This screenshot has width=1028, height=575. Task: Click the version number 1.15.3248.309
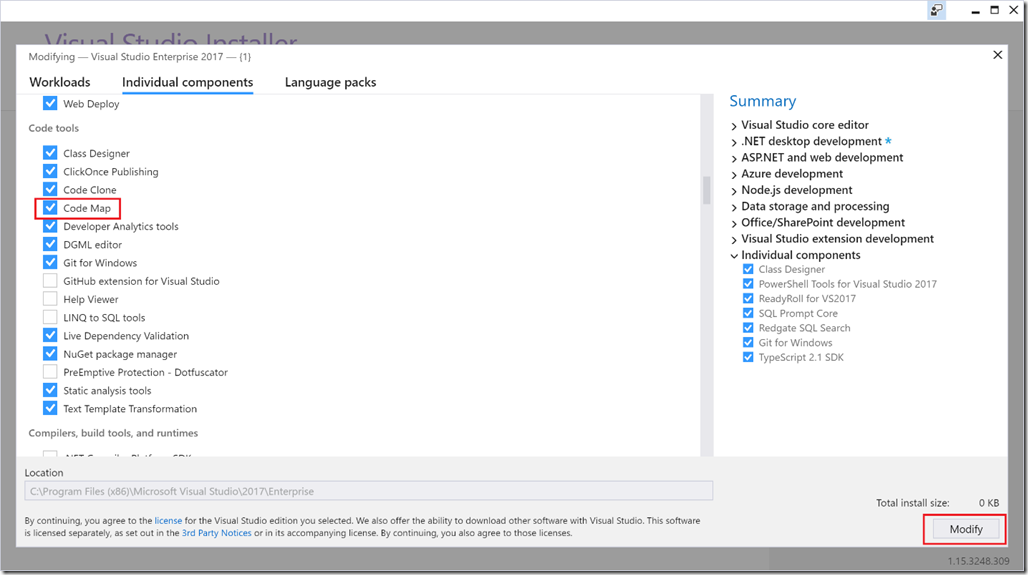tap(978, 561)
